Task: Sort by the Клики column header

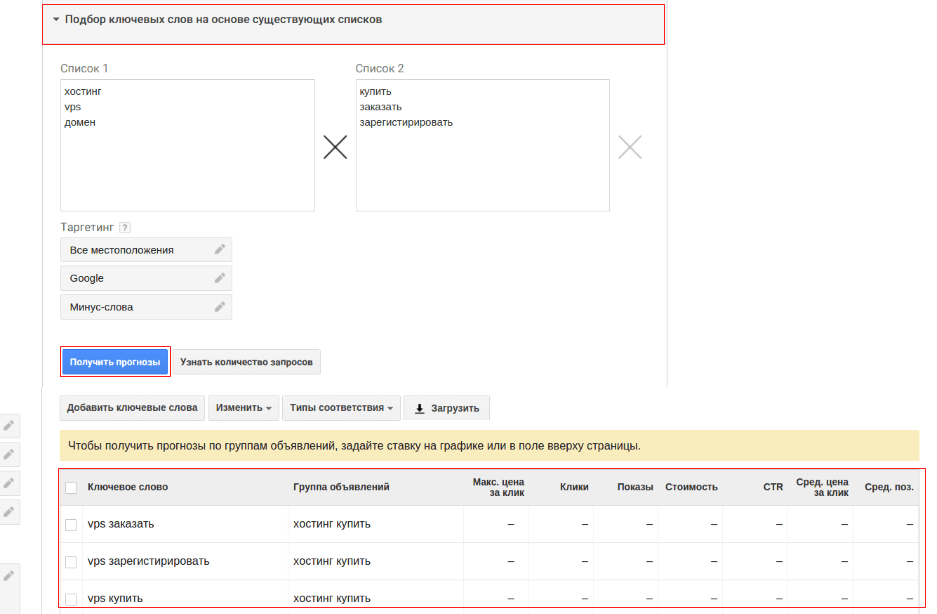Action: point(574,487)
